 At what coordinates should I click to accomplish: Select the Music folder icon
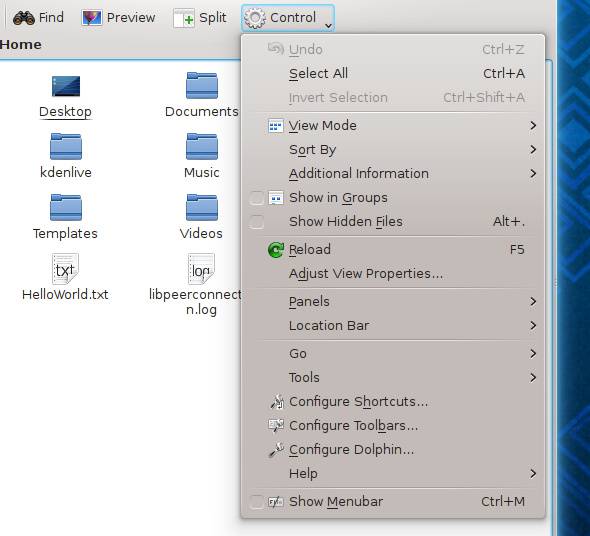point(202,146)
